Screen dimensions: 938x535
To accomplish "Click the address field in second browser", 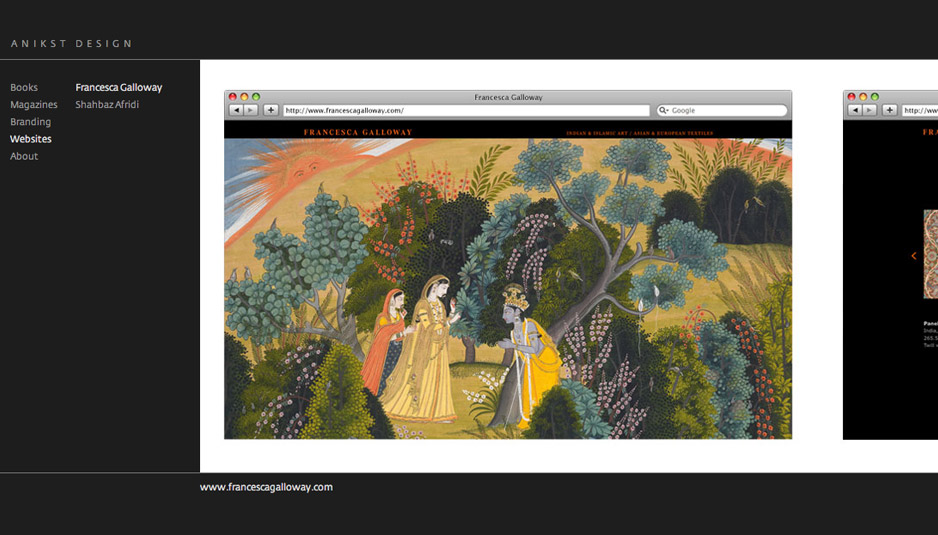I will pos(920,110).
